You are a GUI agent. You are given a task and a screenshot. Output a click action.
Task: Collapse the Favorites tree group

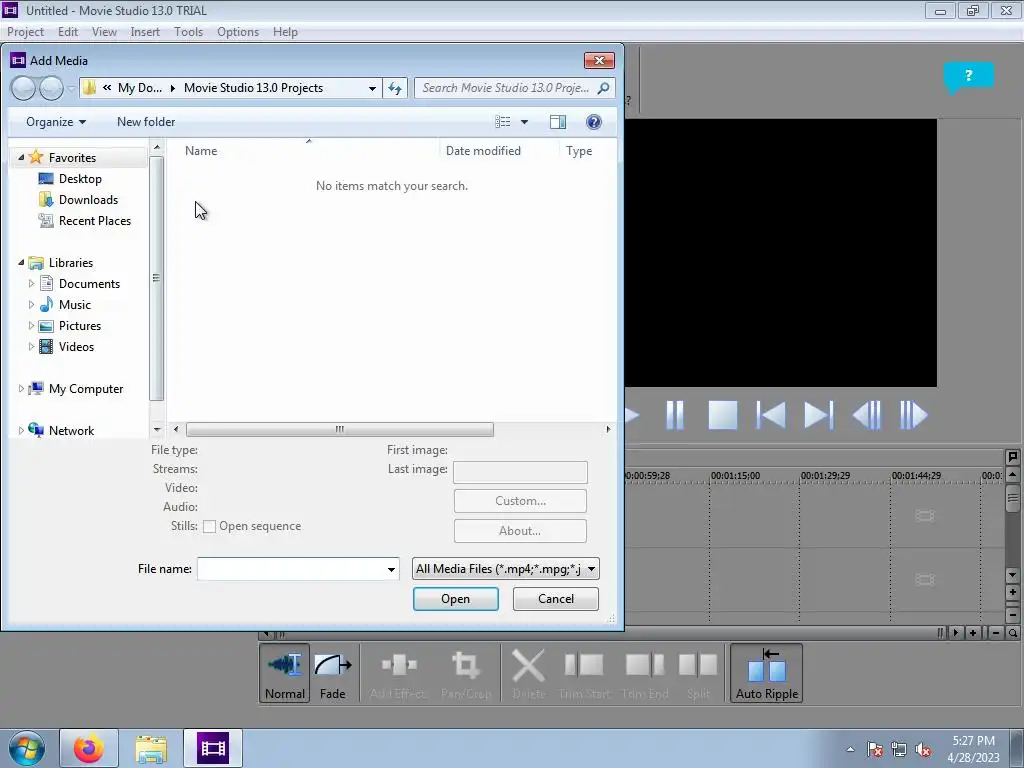coord(21,157)
